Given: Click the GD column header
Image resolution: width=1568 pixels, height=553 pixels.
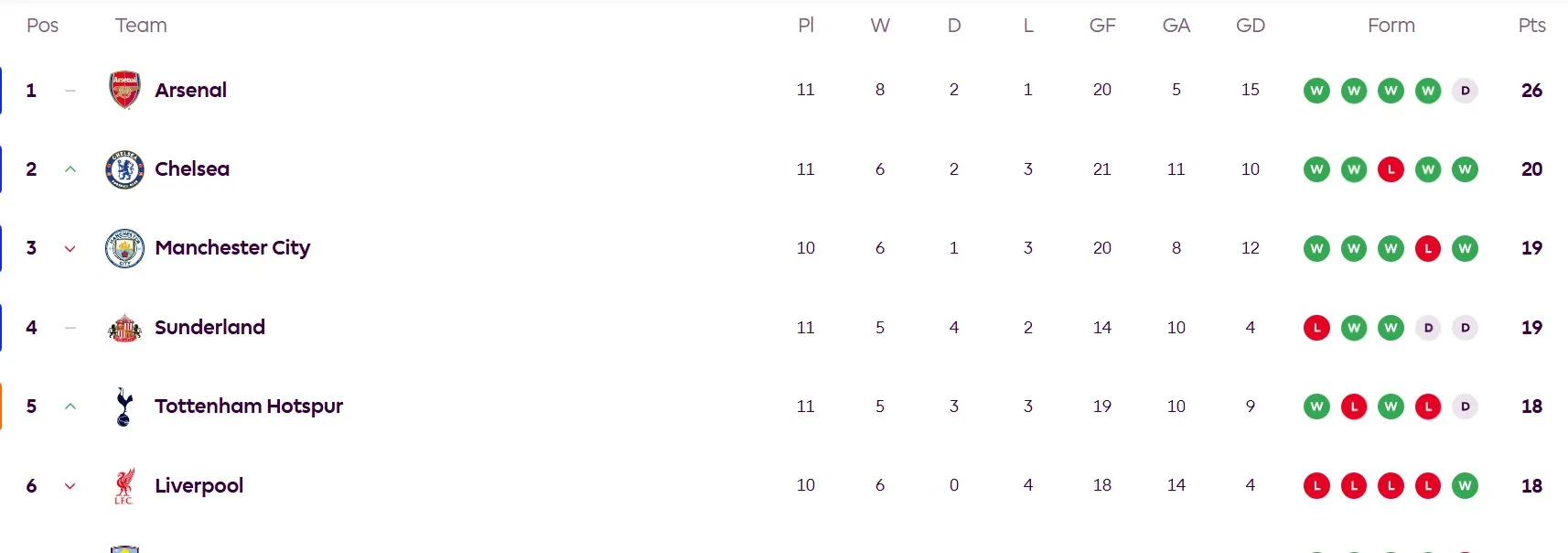Looking at the screenshot, I should click(1250, 26).
